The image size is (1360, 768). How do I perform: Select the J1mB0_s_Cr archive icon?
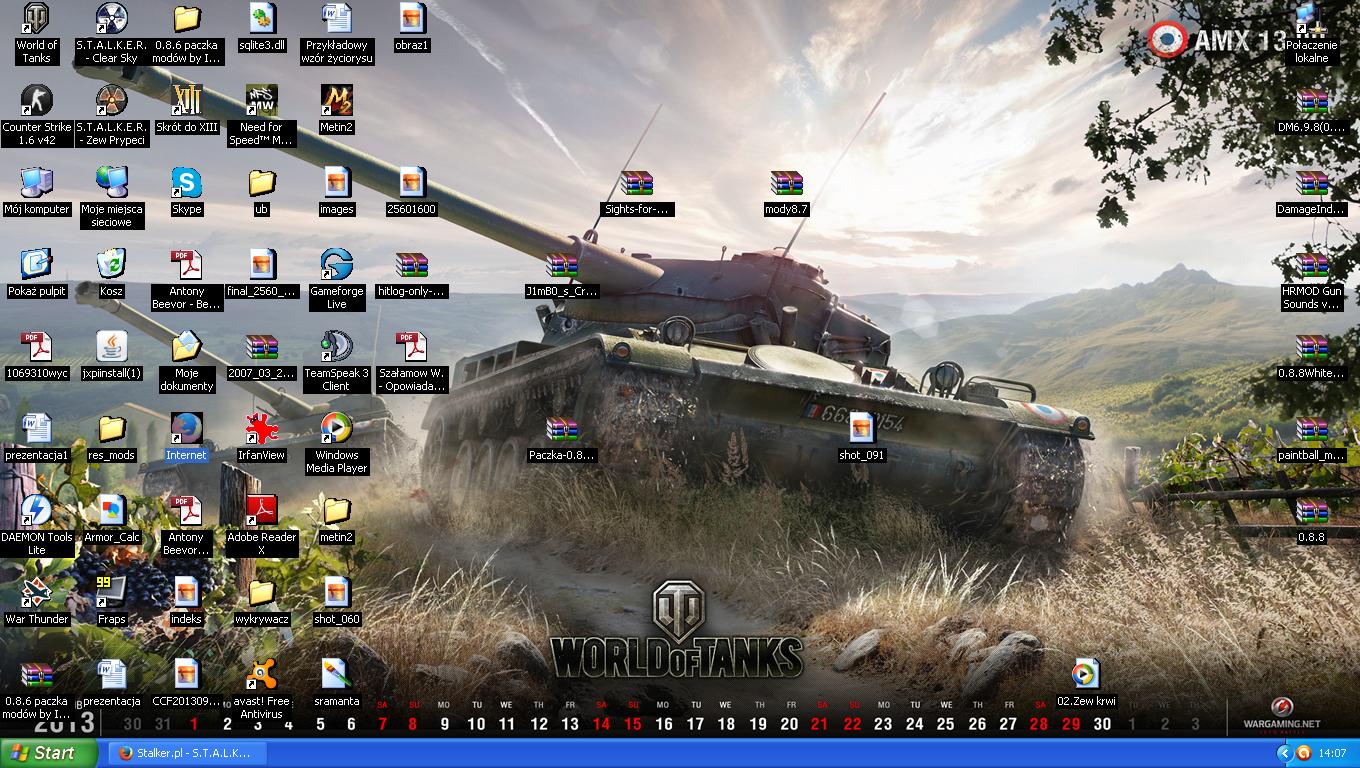[562, 265]
